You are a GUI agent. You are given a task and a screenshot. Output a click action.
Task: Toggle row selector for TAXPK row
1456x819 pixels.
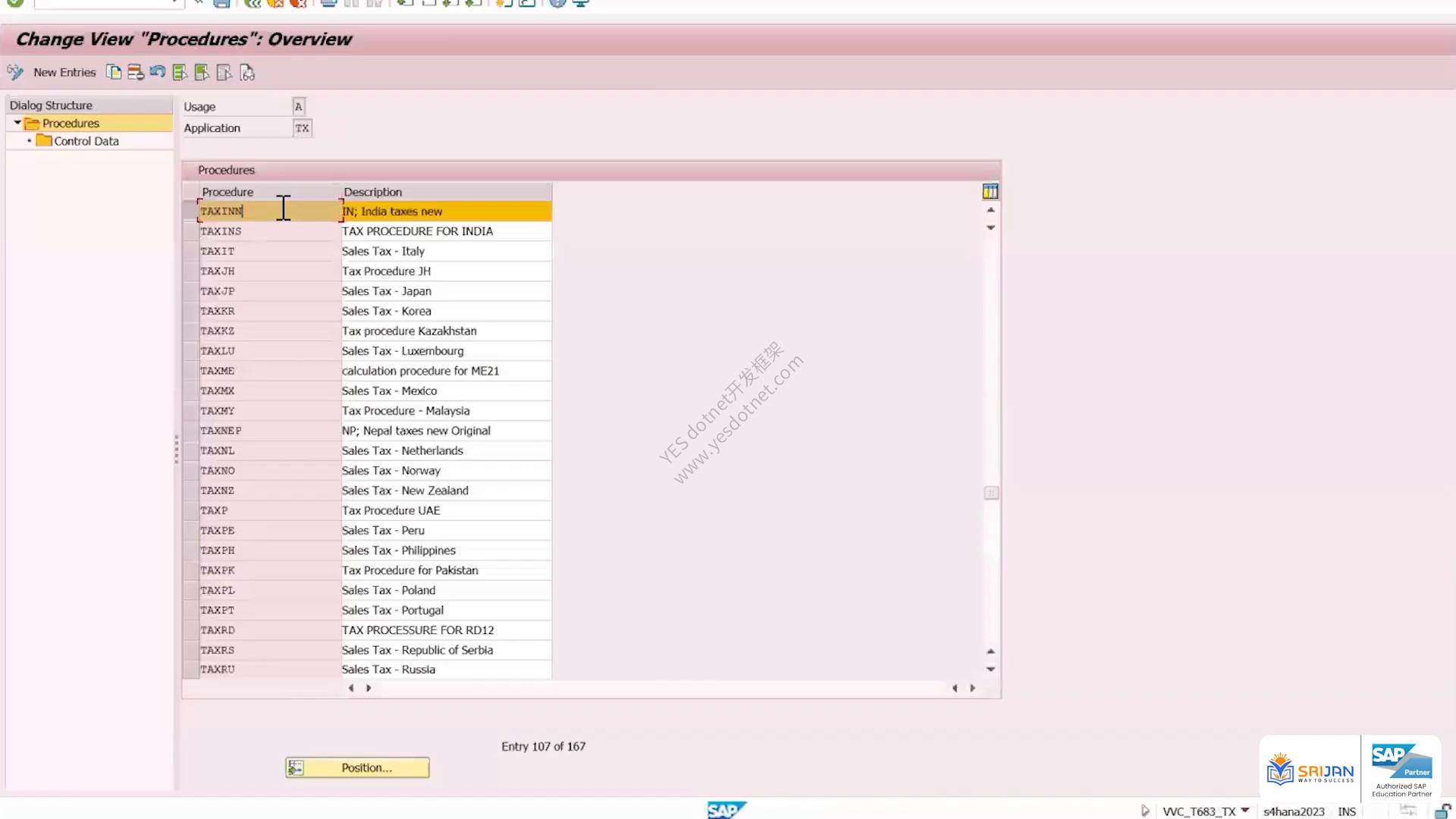coord(190,570)
